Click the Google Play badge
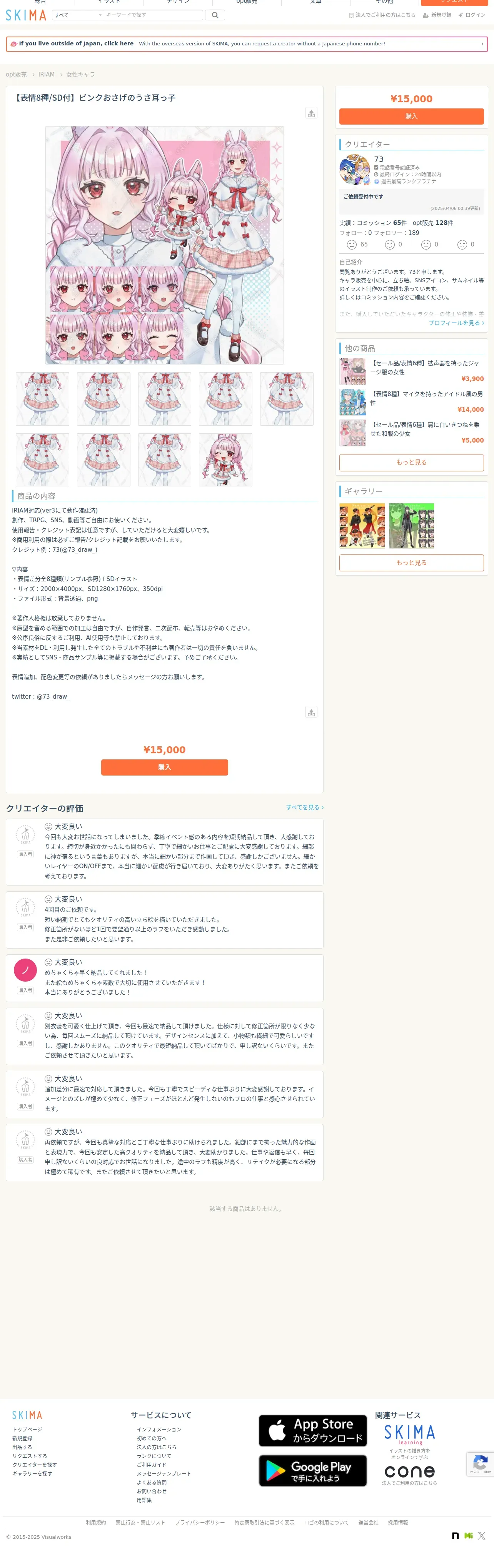 pyautogui.click(x=312, y=1471)
